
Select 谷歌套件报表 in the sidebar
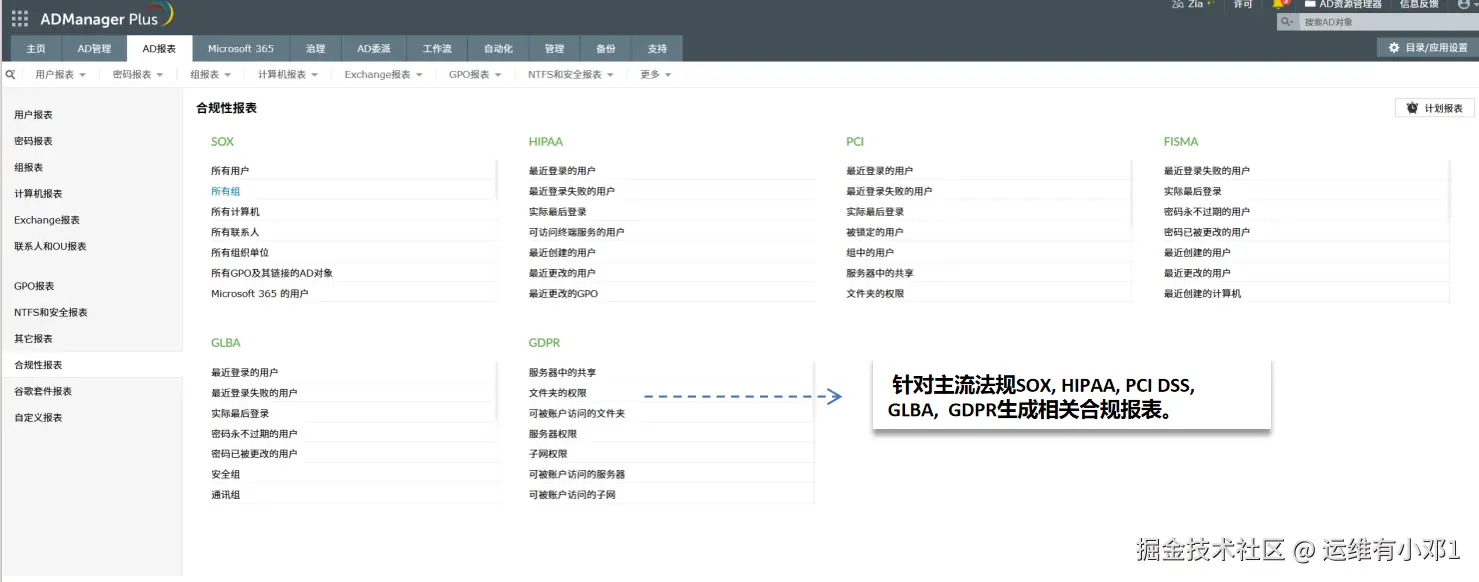pyautogui.click(x=43, y=391)
